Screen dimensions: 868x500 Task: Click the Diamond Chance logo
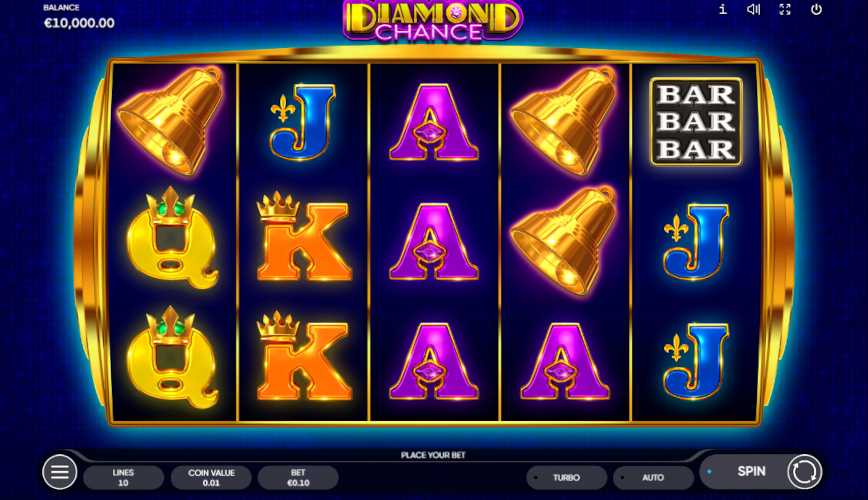pos(432,20)
